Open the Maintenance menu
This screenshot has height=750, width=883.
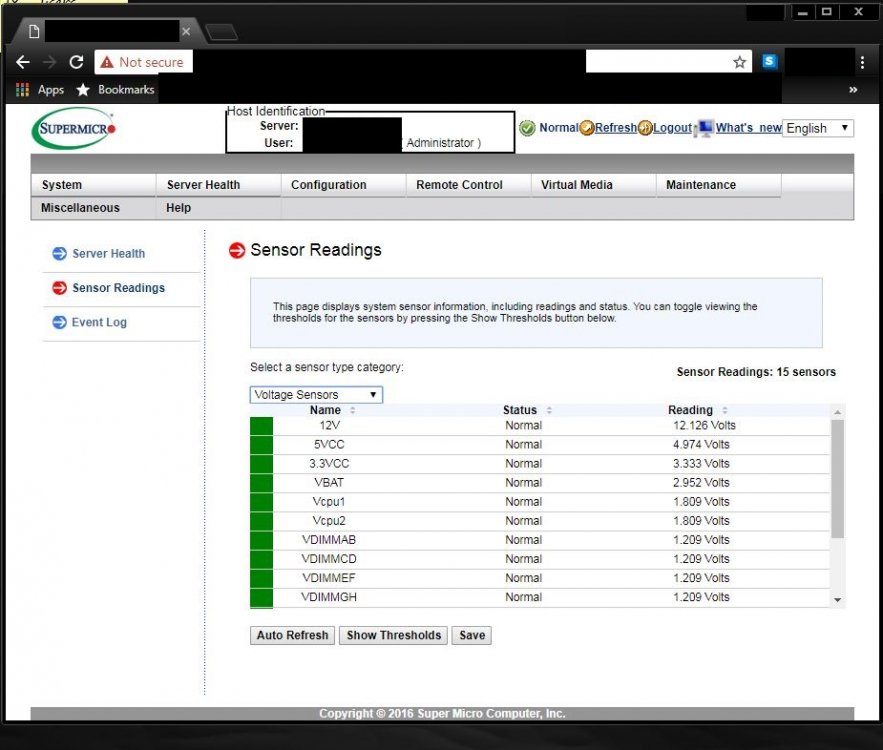[x=718, y=185]
